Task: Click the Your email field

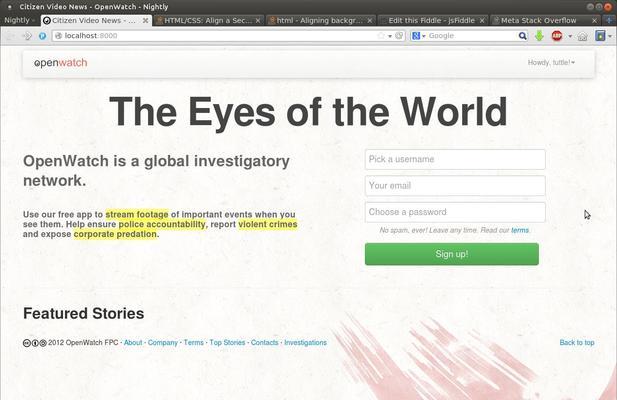Action: tap(455, 186)
